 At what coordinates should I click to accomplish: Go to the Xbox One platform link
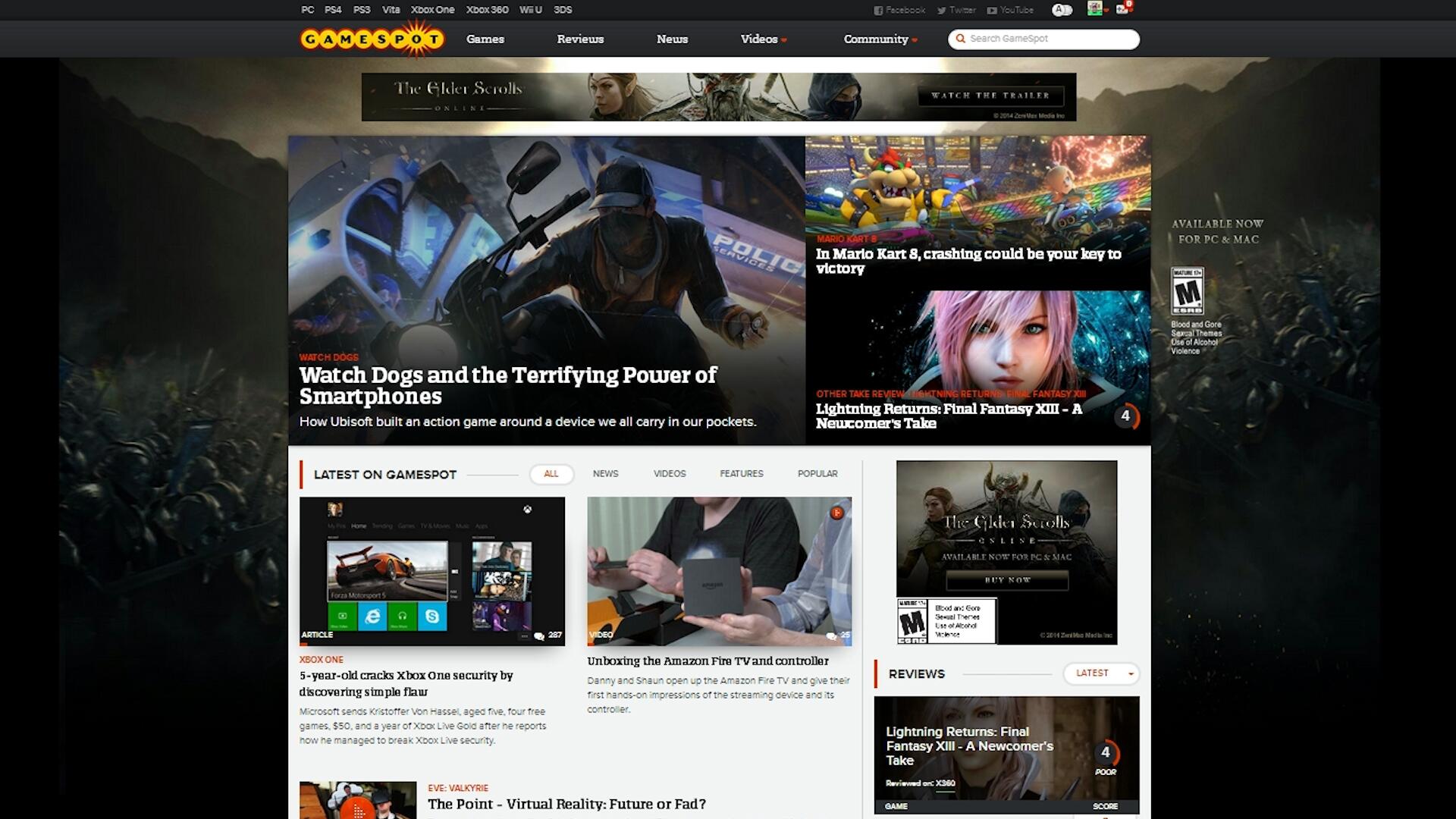coord(432,10)
